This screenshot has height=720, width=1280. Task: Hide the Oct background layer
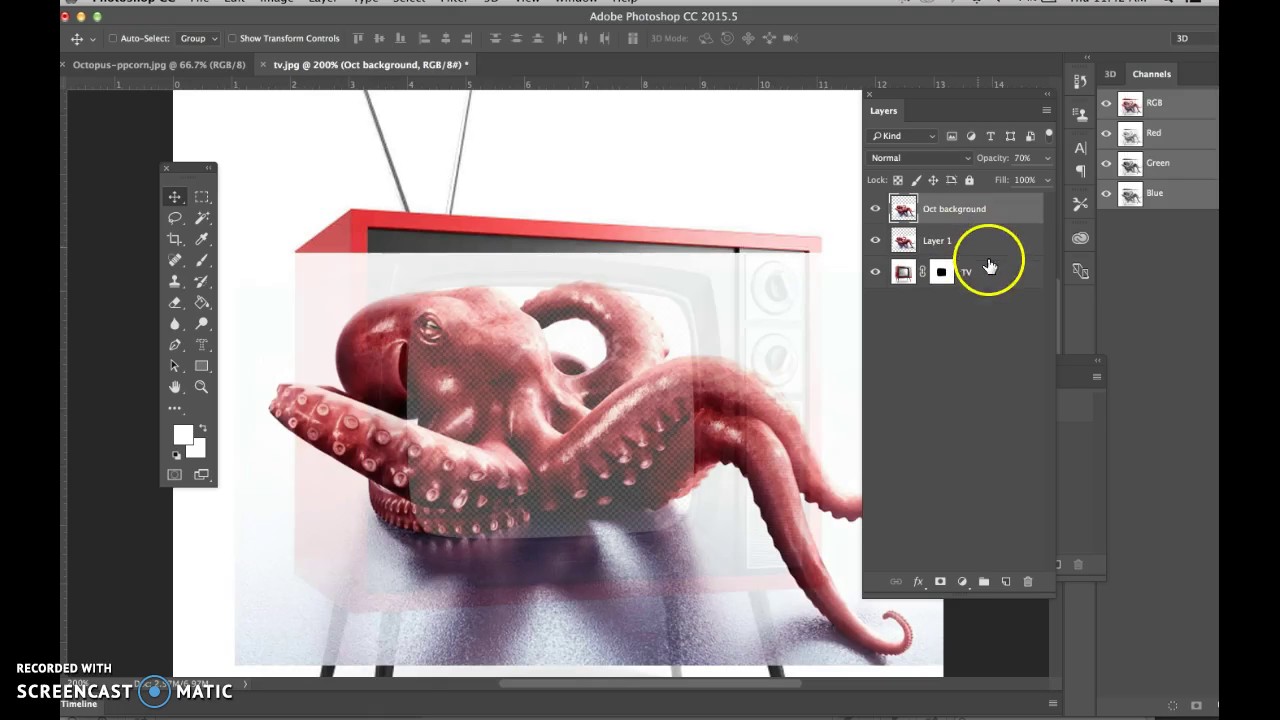click(876, 209)
